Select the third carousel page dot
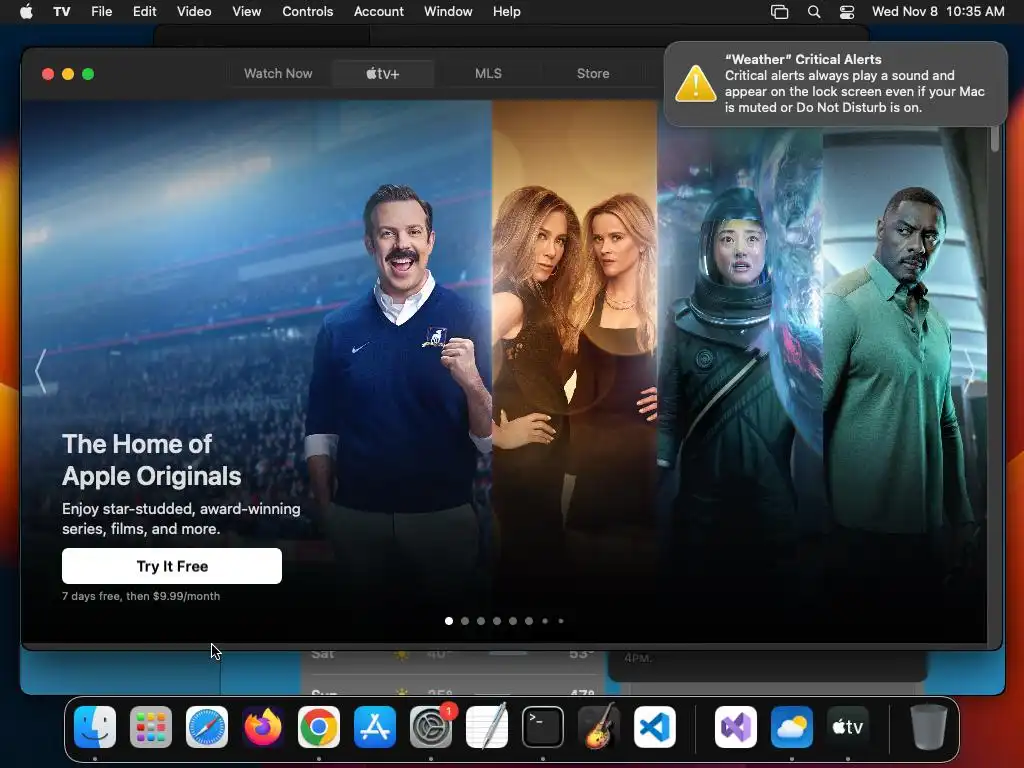The height and width of the screenshot is (768, 1024). tap(481, 621)
